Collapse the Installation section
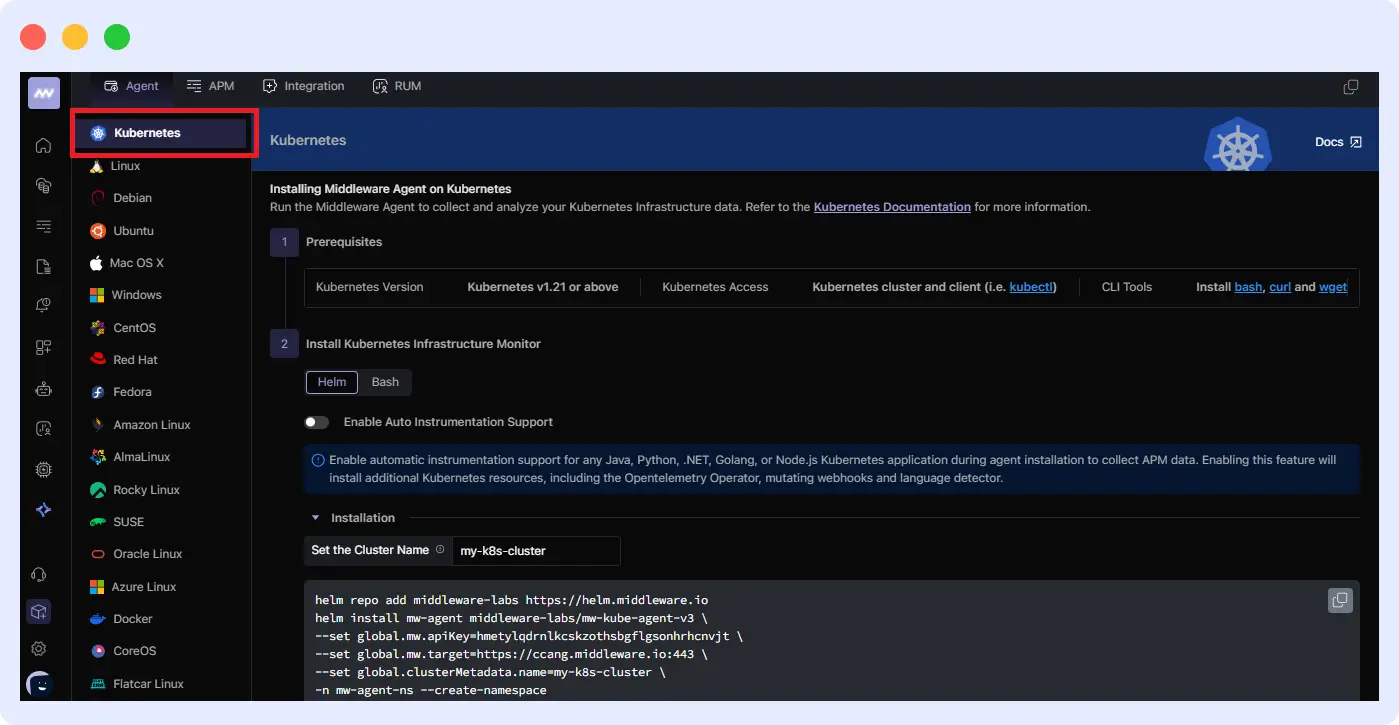This screenshot has height=725, width=1399. [316, 517]
